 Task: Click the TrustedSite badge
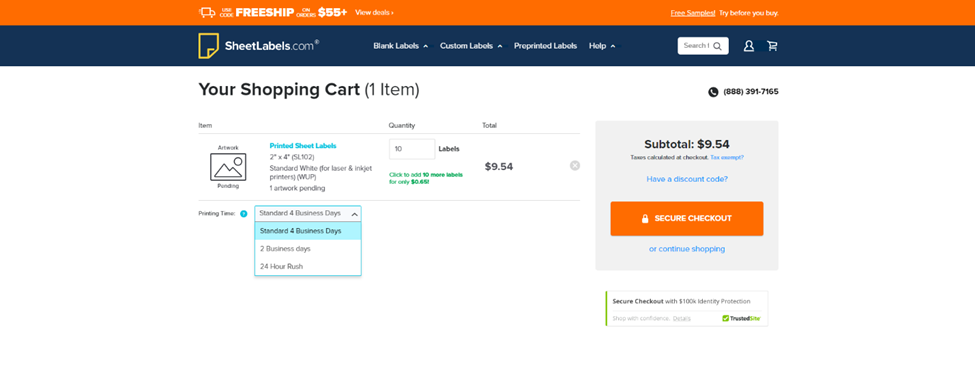[741, 318]
